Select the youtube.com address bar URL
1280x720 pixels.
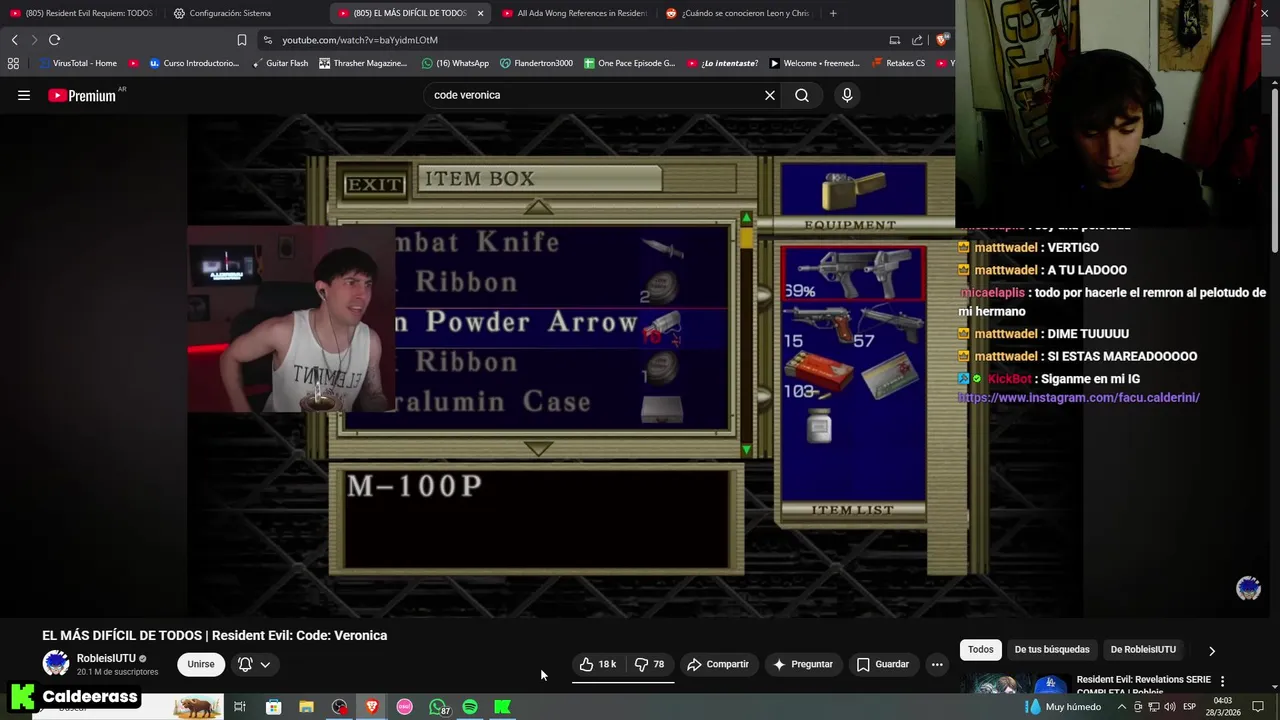[x=360, y=40]
